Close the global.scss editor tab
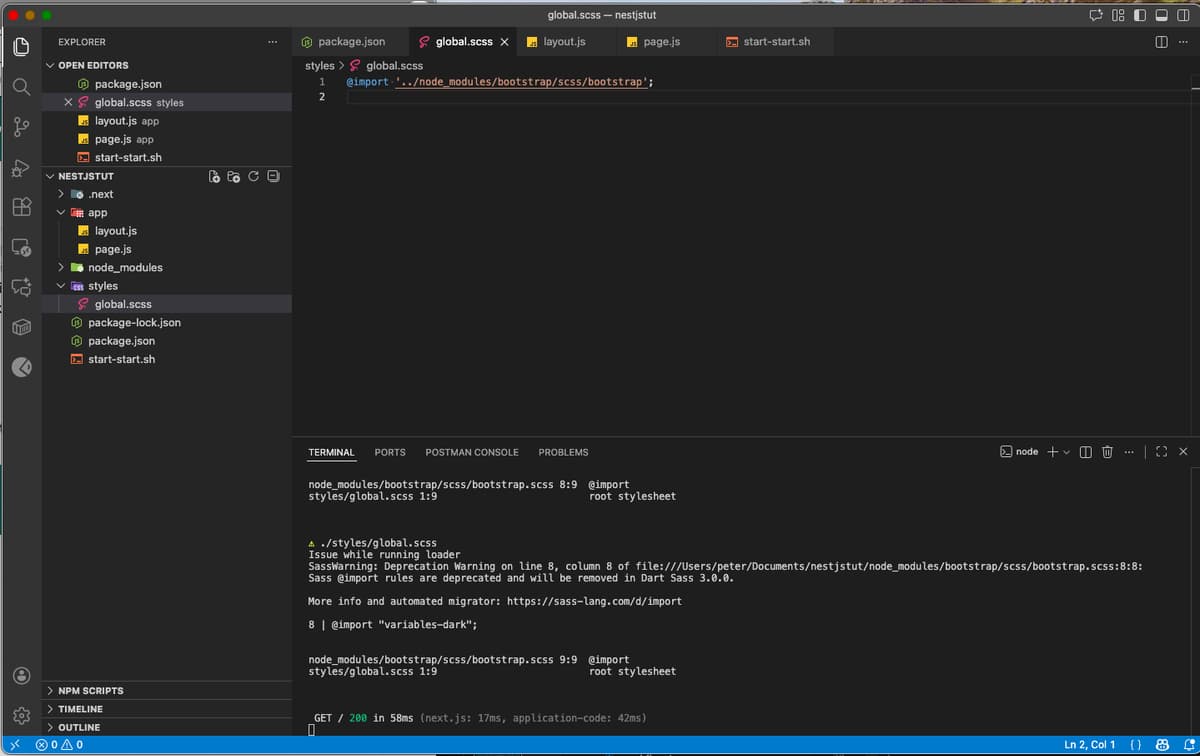The image size is (1200, 756). (504, 42)
